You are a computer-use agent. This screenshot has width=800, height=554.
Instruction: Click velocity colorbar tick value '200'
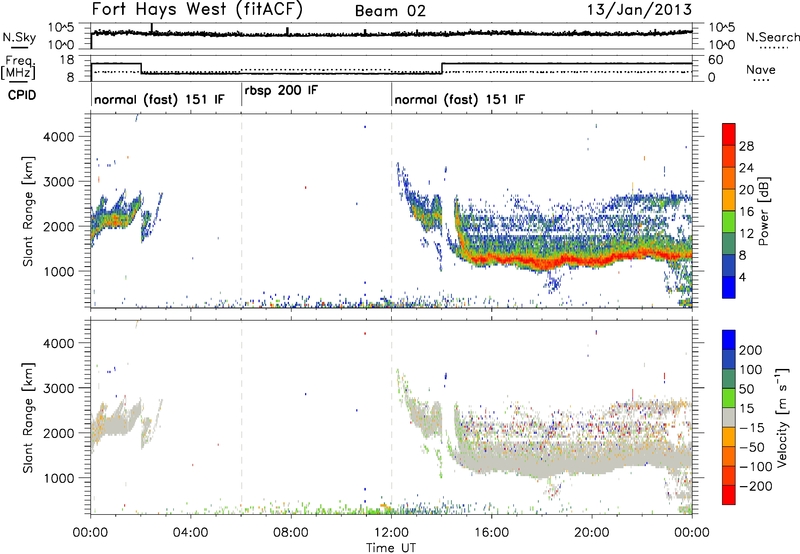pyautogui.click(x=751, y=350)
